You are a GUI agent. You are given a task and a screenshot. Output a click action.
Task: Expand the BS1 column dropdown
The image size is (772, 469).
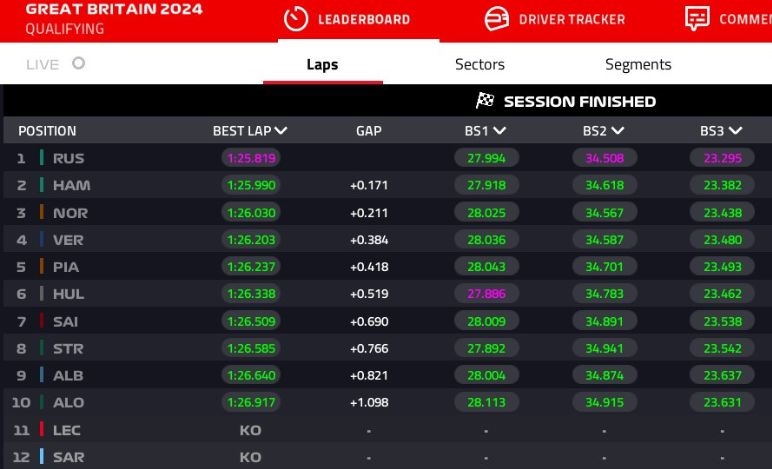click(499, 131)
